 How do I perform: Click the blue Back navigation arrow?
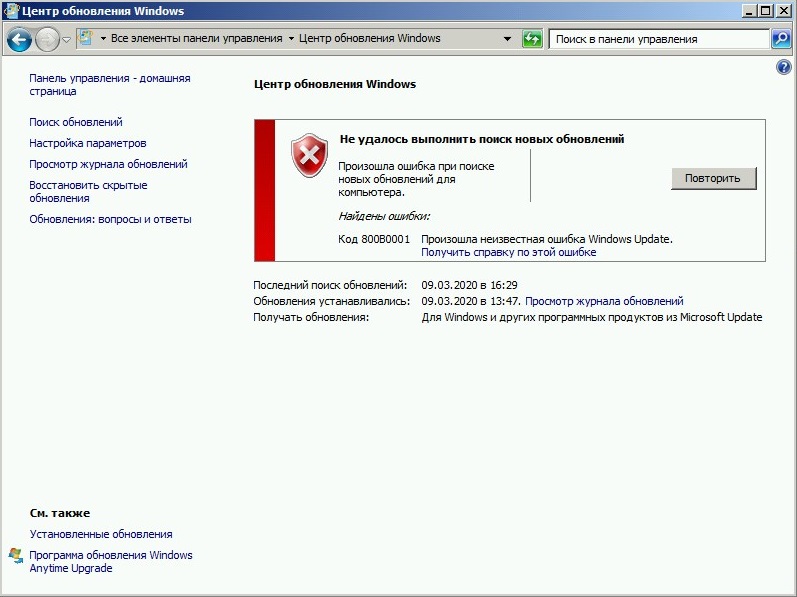(x=19, y=40)
